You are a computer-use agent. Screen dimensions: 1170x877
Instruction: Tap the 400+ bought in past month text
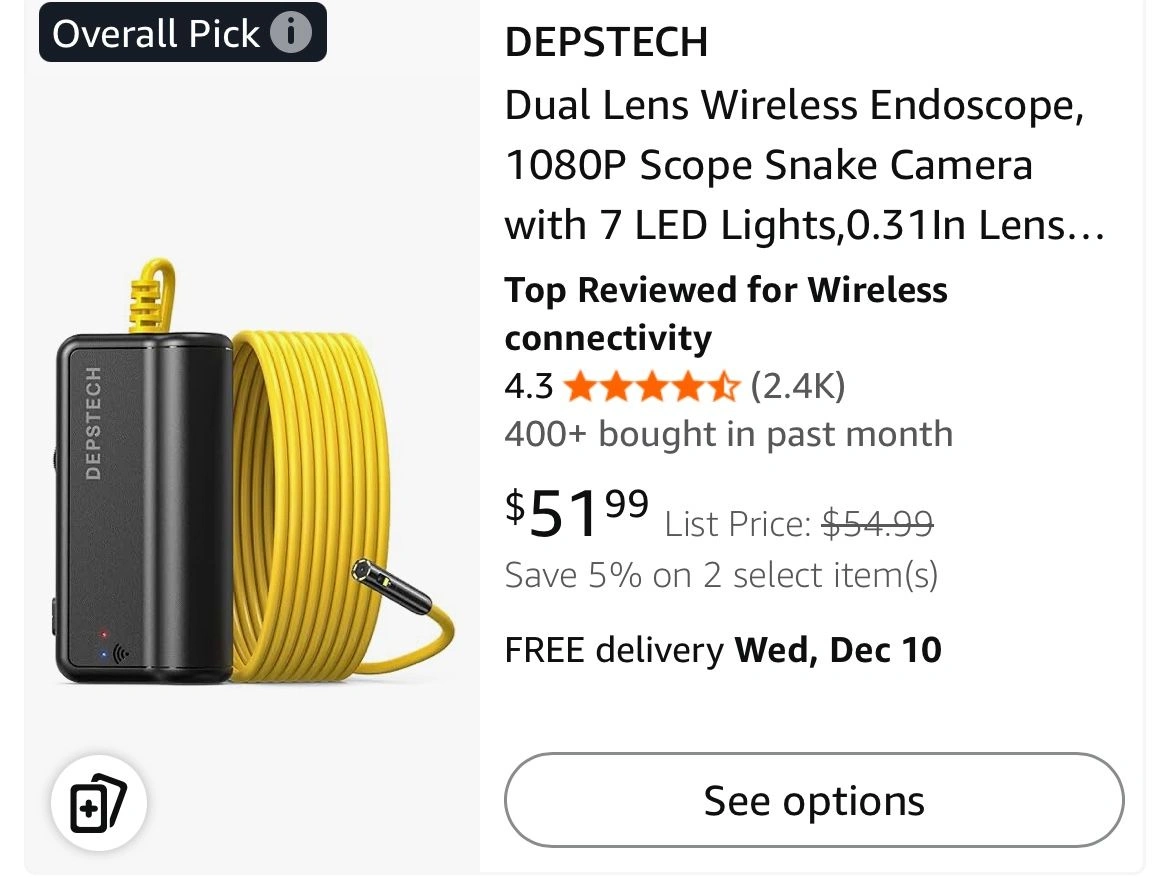coord(728,434)
